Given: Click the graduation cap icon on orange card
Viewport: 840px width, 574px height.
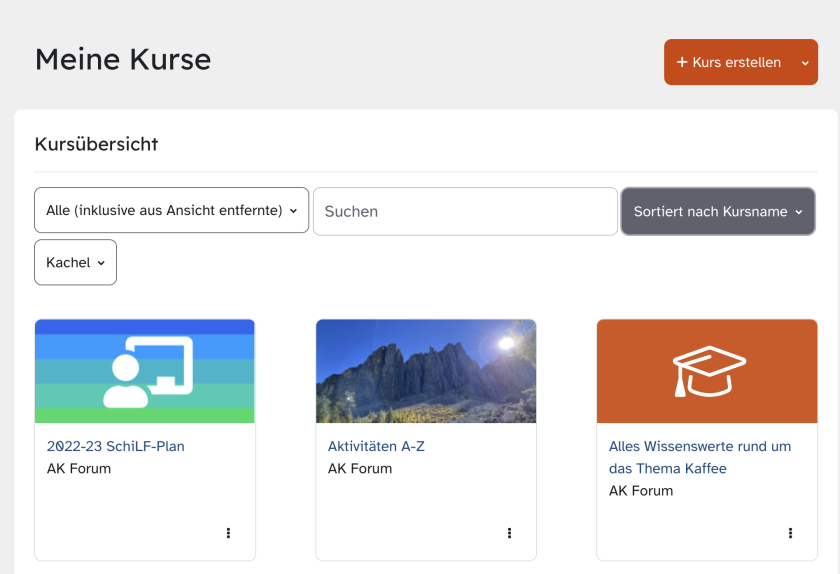Looking at the screenshot, I should tap(707, 371).
